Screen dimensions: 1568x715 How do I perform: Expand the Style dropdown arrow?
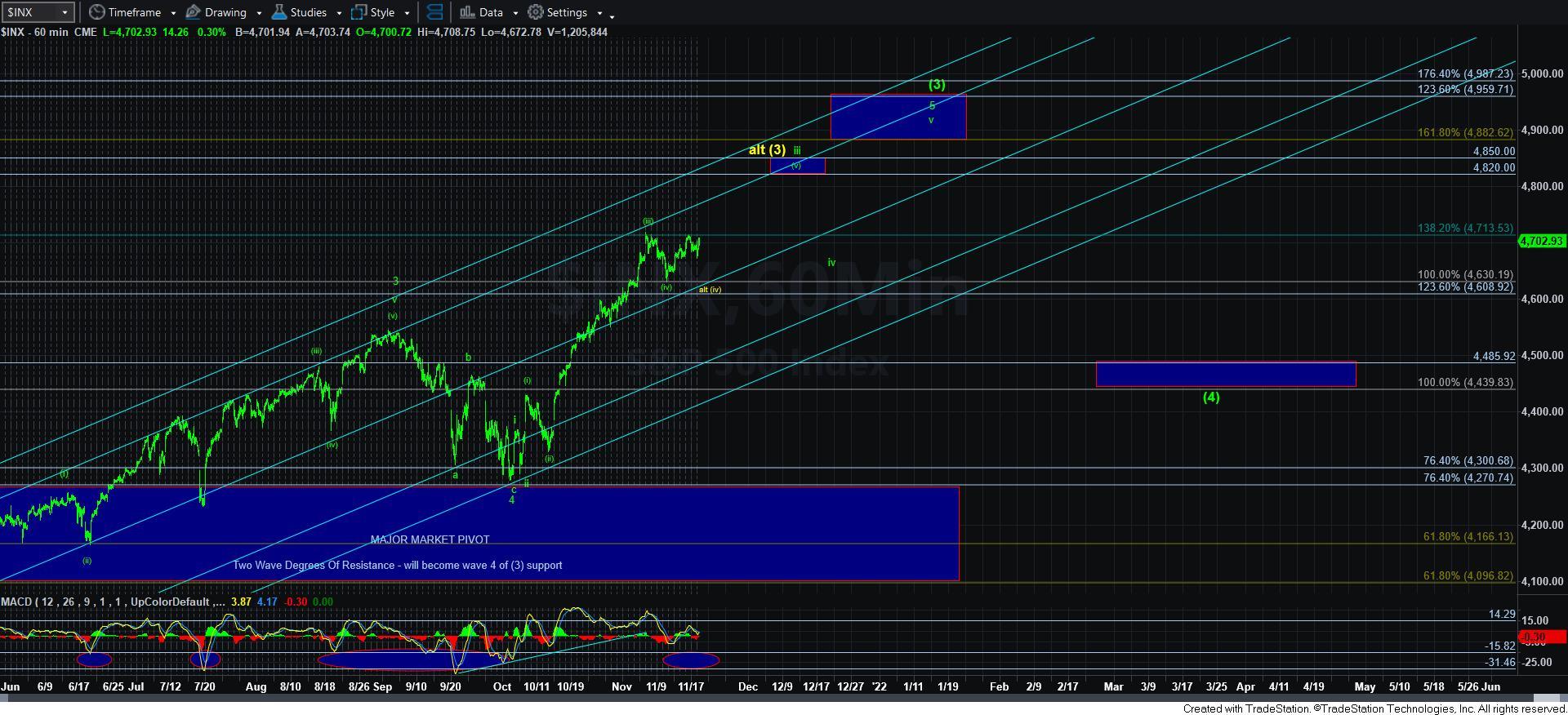pos(407,13)
